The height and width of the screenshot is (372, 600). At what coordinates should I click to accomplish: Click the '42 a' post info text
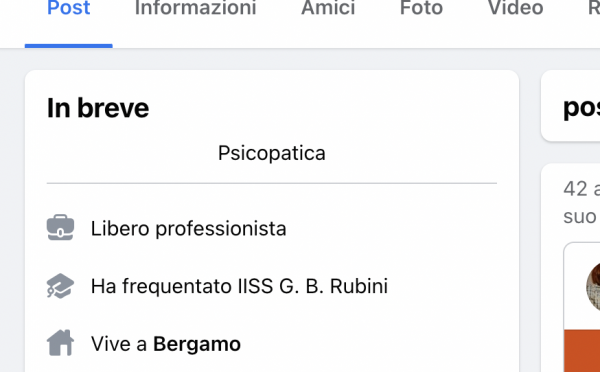click(582, 189)
